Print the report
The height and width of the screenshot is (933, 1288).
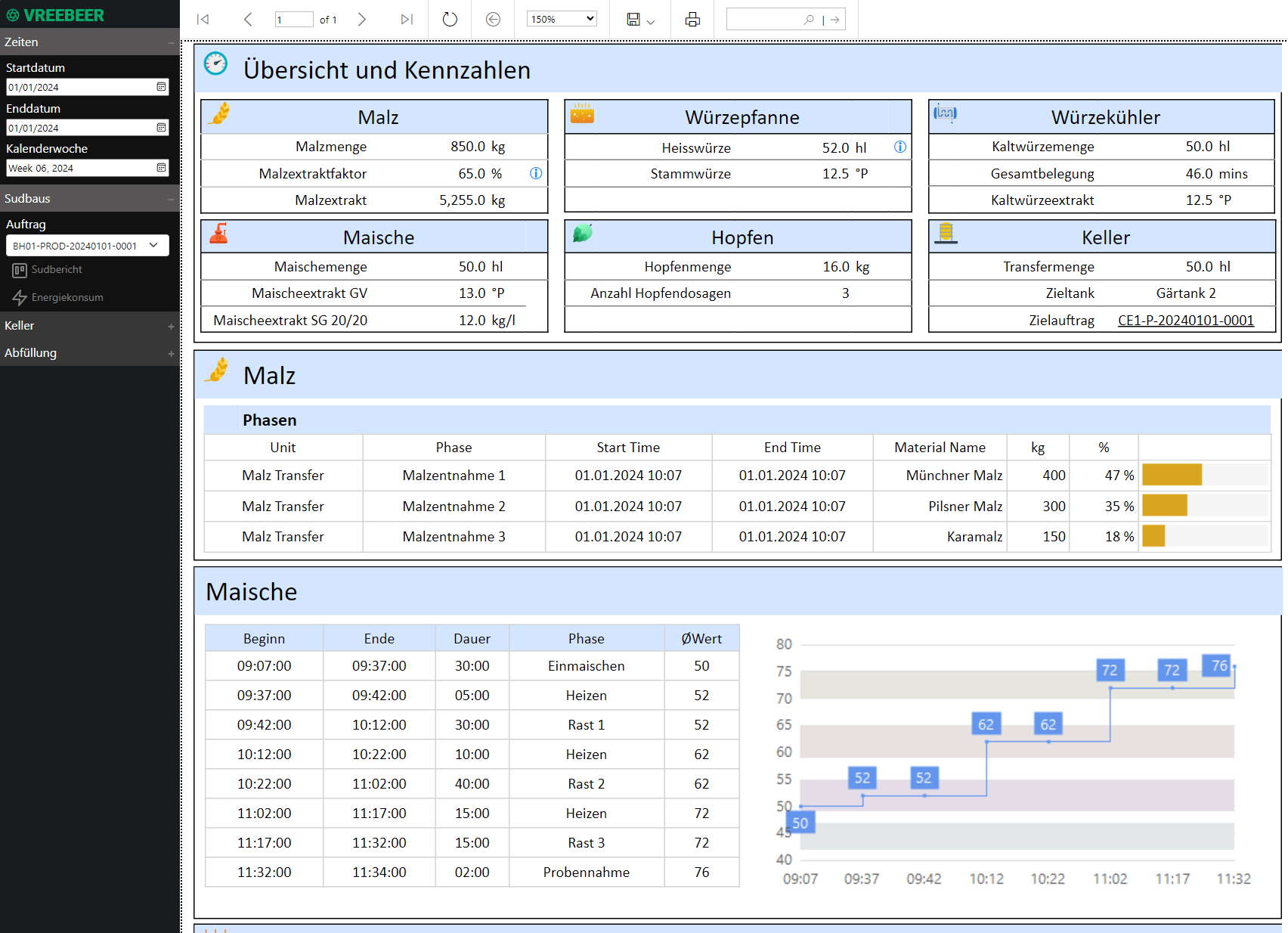692,20
